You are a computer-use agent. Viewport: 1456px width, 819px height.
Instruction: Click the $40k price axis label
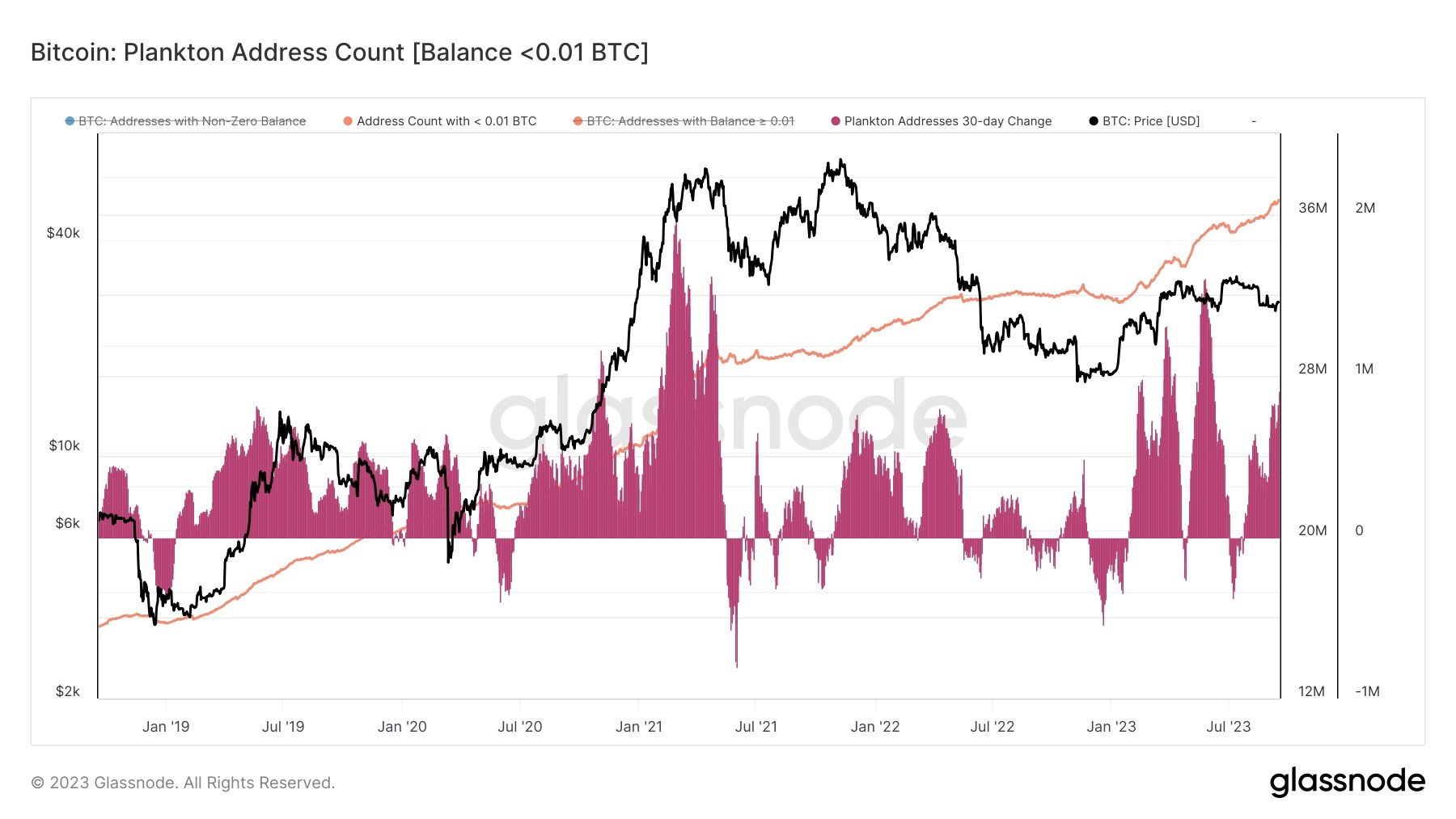63,234
